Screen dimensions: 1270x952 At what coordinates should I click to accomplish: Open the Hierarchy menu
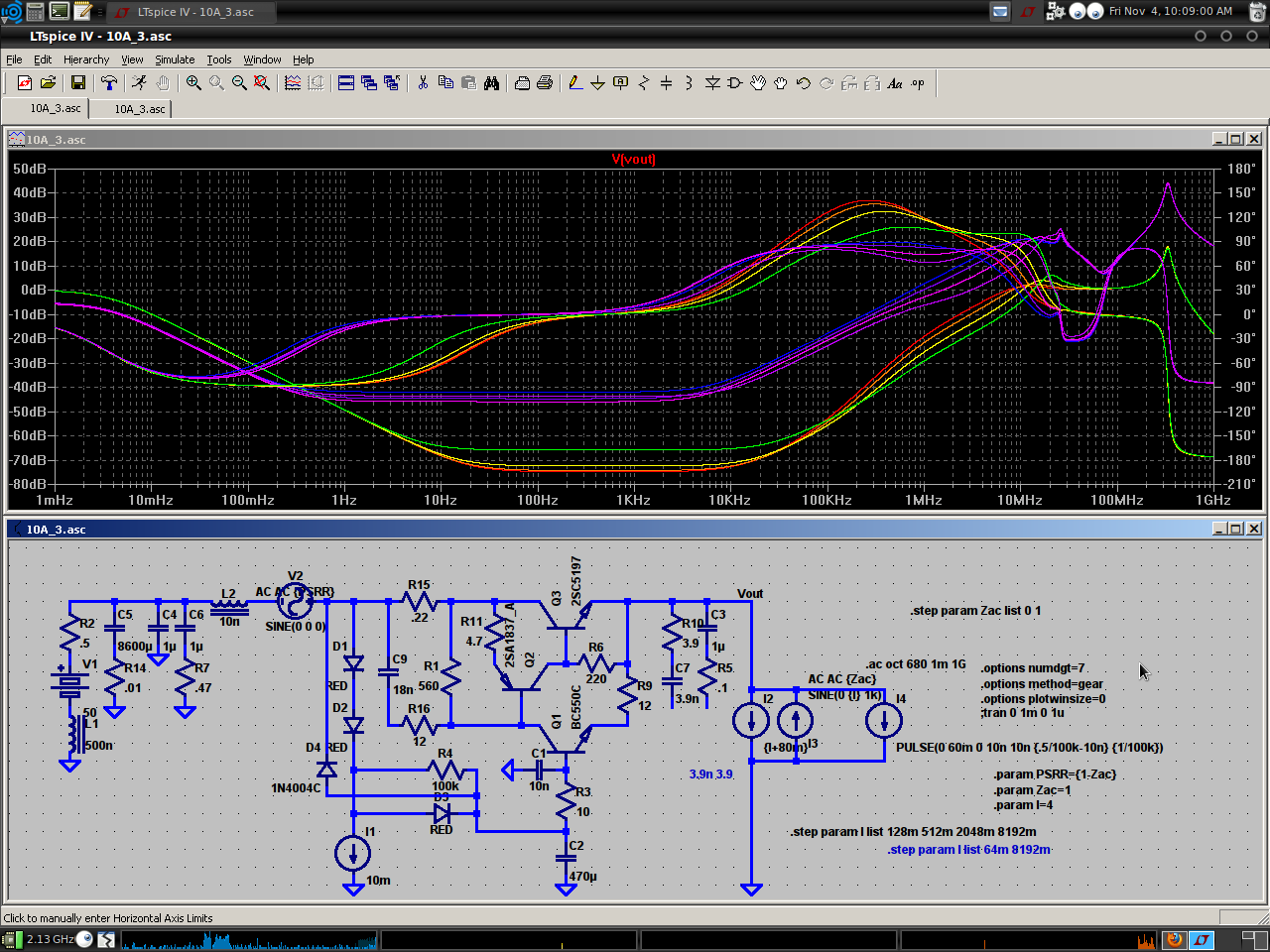pos(86,59)
